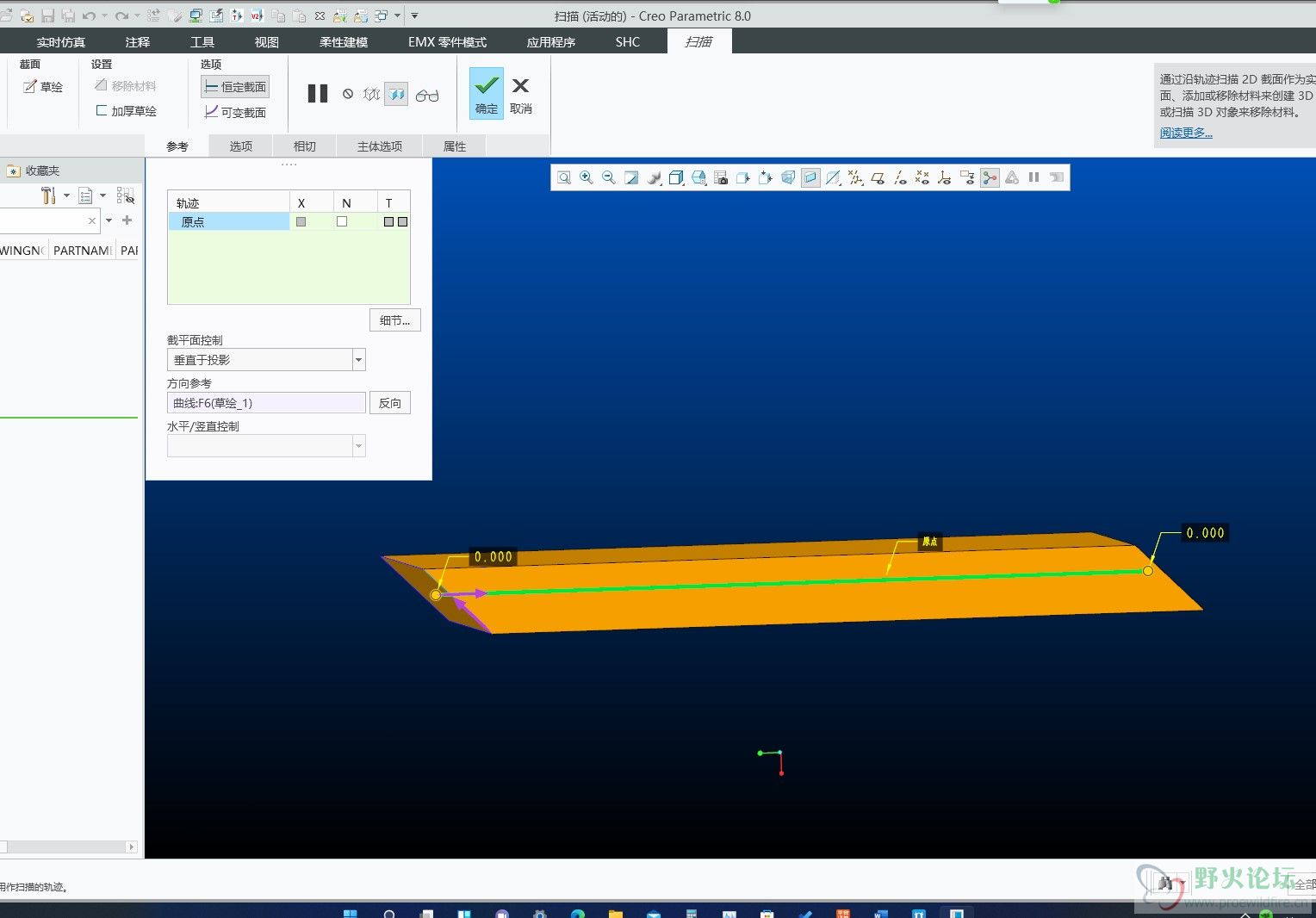Screen dimensions: 1316x918
Task: Open the 收藏夹 favorites folder
Action: (34, 171)
